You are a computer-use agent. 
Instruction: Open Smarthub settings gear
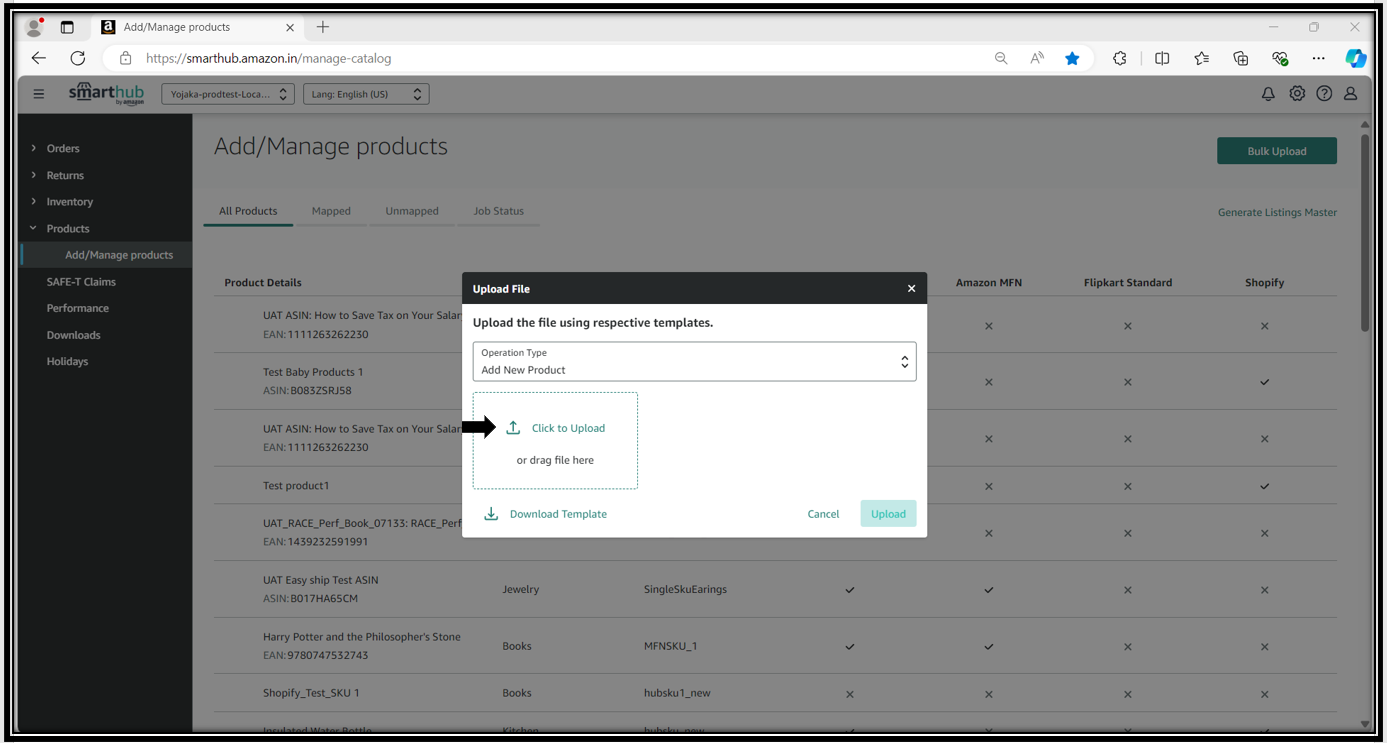click(1297, 94)
